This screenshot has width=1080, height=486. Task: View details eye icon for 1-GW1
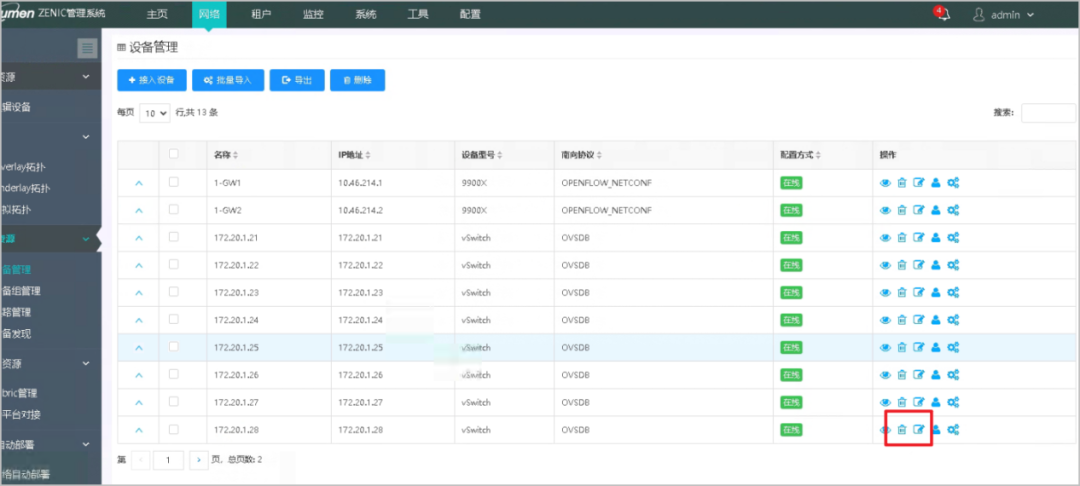click(x=886, y=183)
